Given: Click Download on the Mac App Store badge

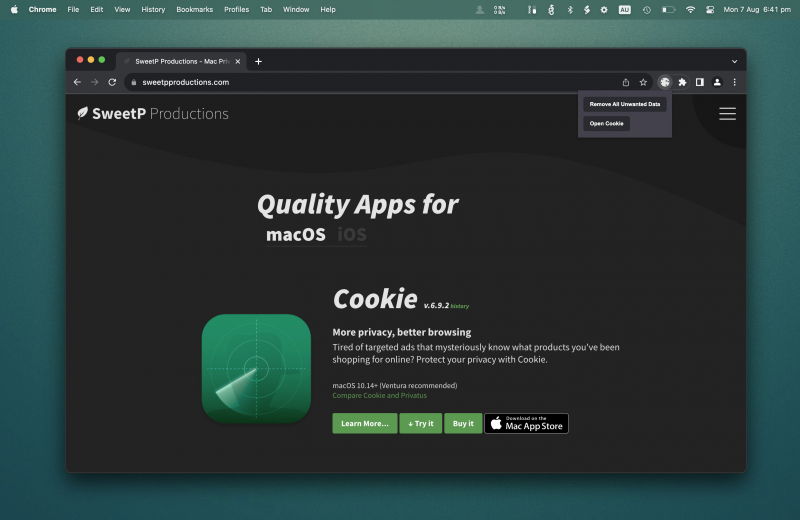Looking at the screenshot, I should (526, 424).
